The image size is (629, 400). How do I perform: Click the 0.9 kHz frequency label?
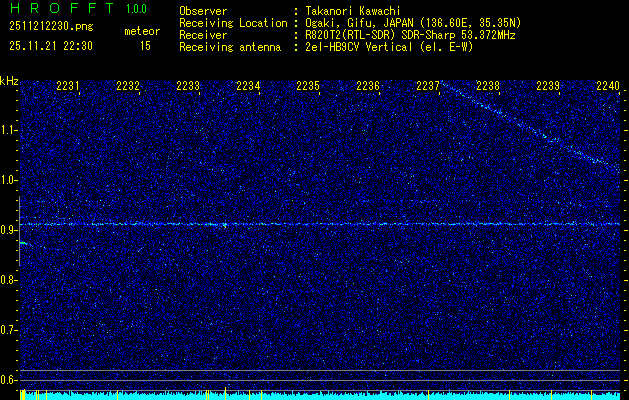[x=8, y=230]
